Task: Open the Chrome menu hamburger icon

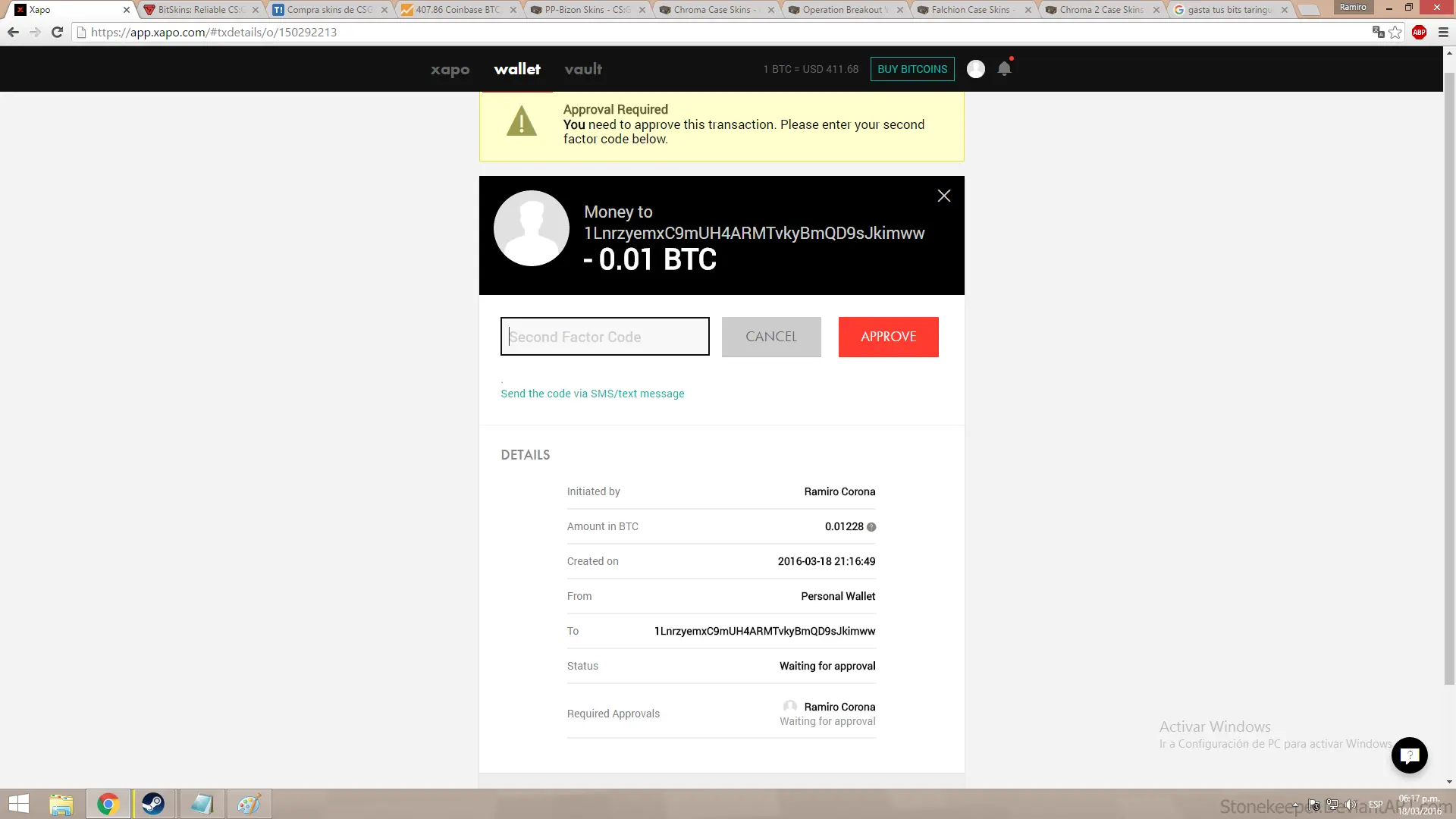Action: pos(1443,33)
